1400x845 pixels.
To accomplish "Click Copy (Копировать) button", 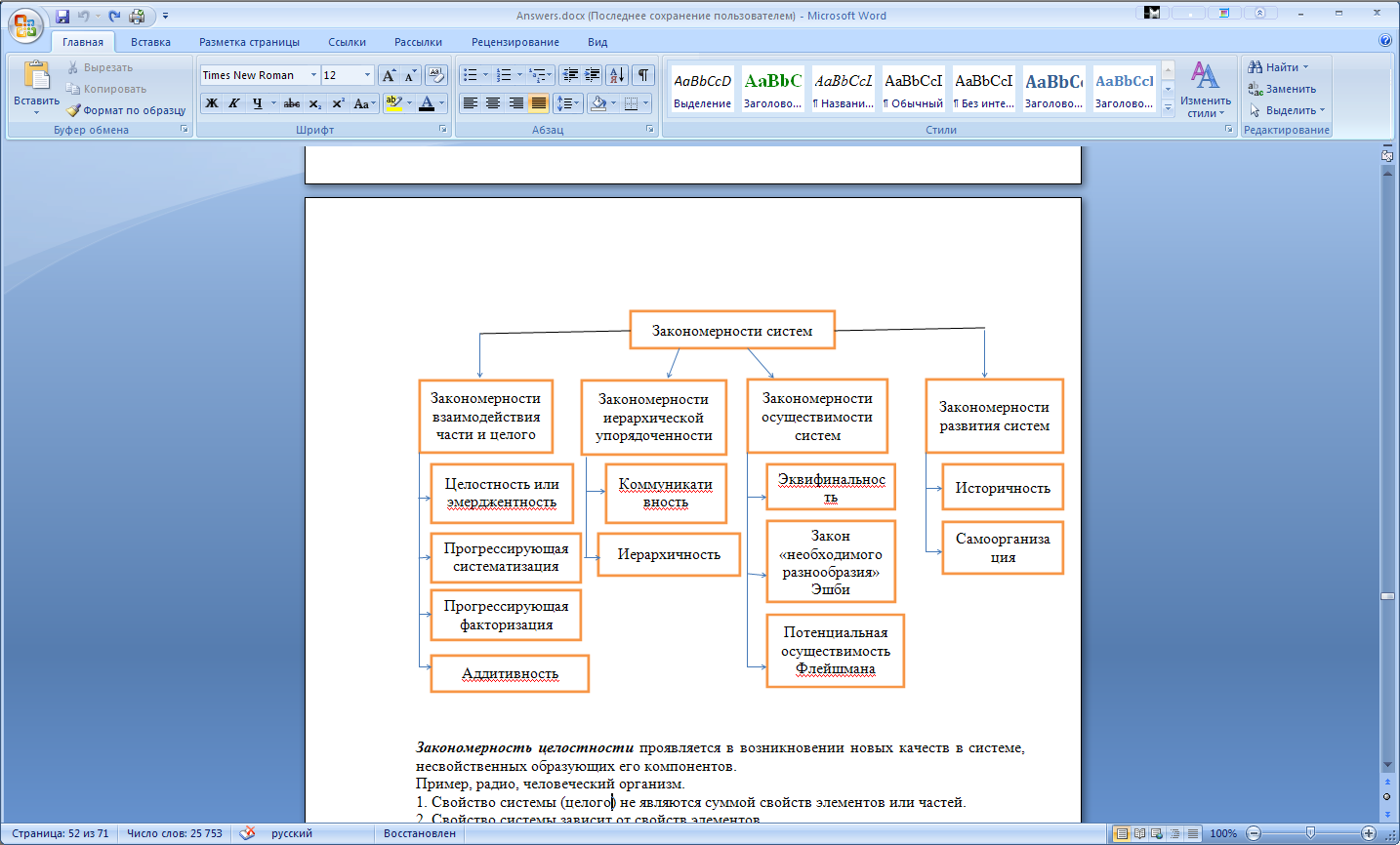I will coord(105,89).
